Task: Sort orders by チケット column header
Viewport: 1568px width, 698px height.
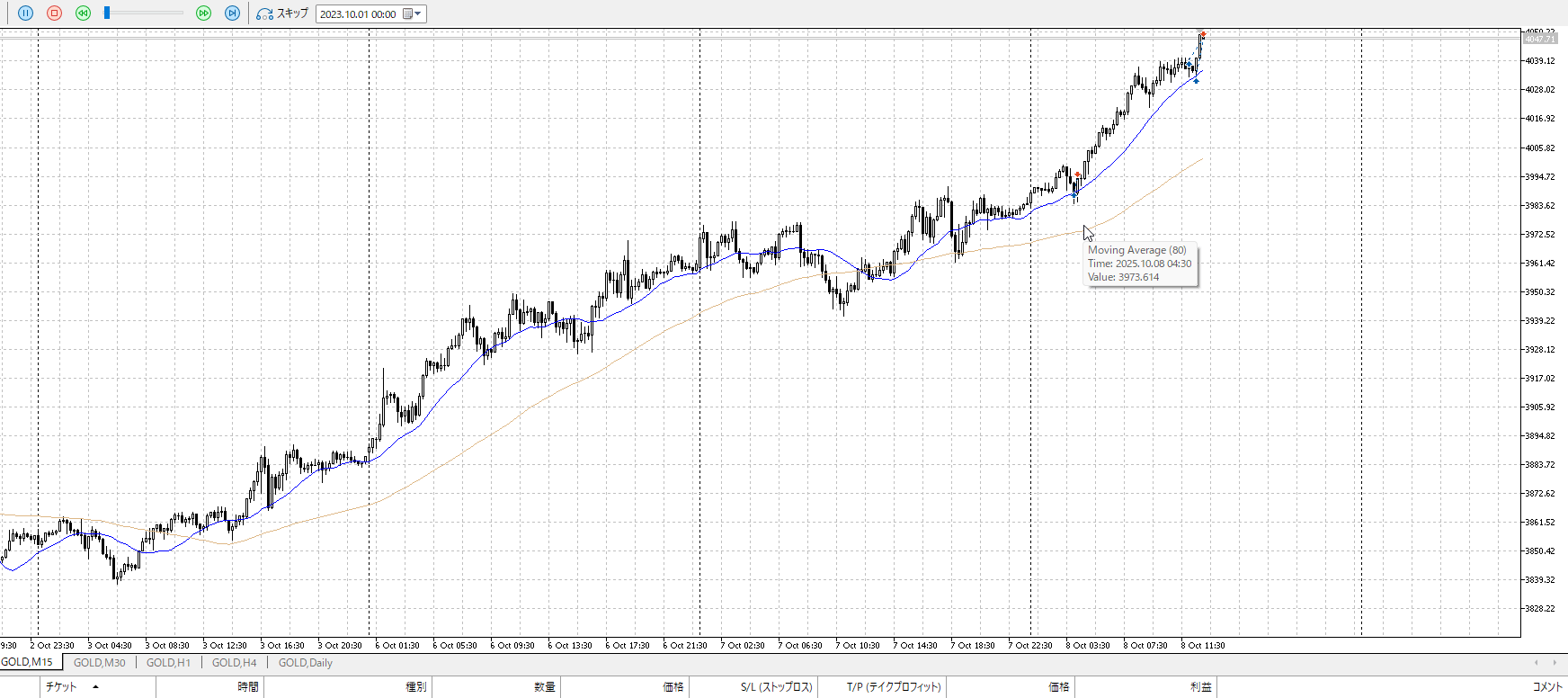Action: coord(61,687)
